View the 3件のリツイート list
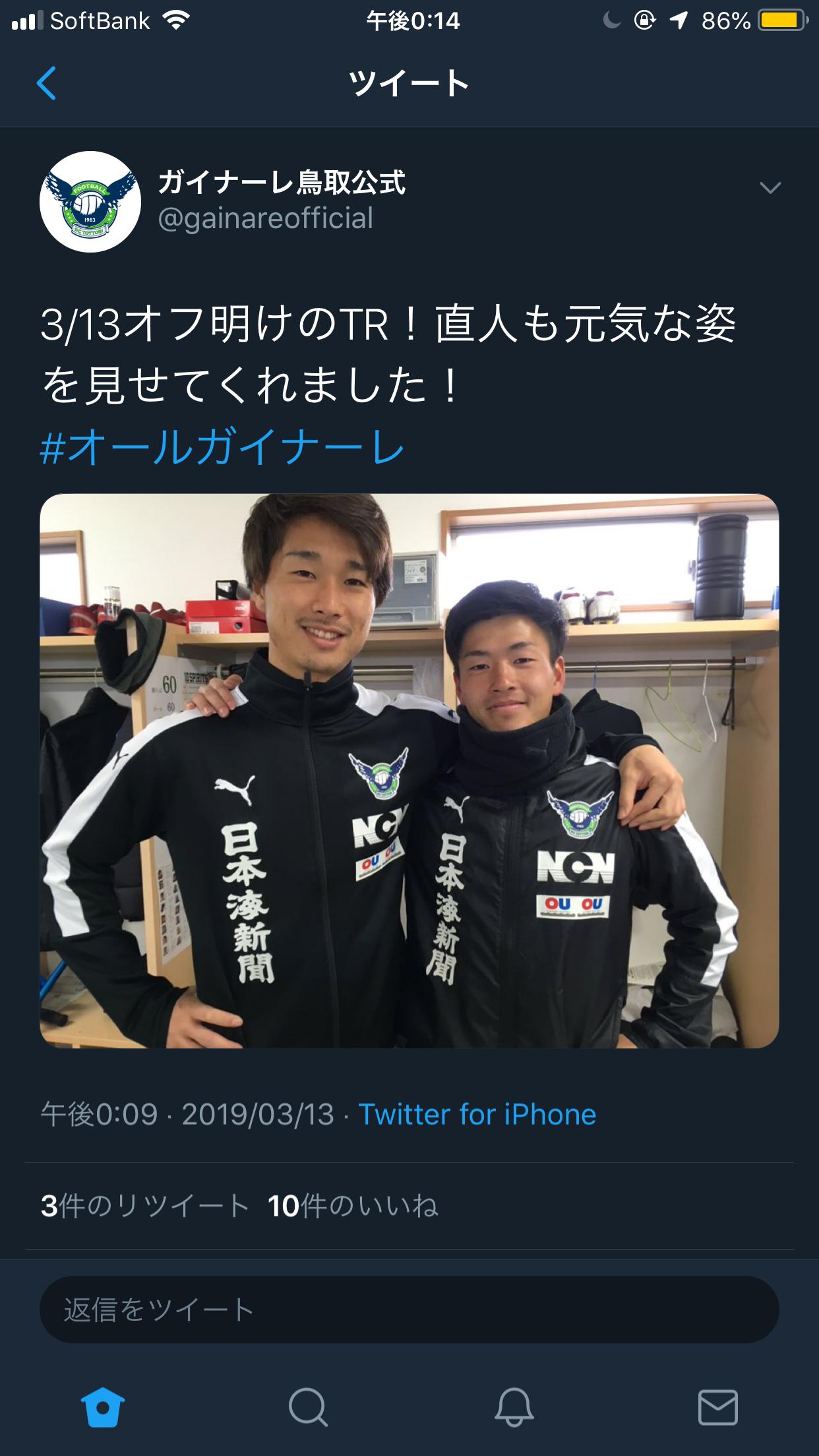 coord(144,1206)
